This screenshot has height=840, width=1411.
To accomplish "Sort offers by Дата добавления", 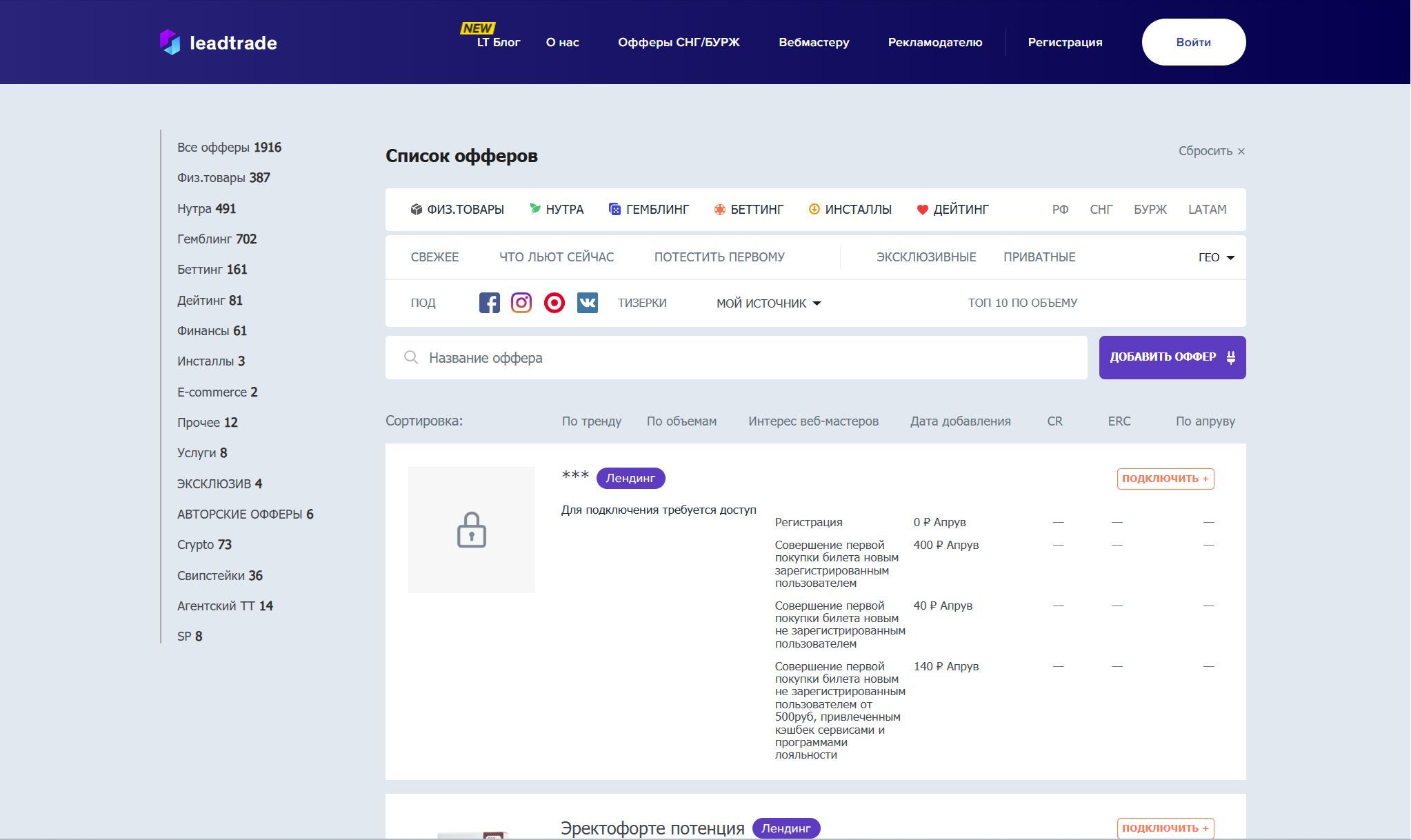I will (960, 421).
